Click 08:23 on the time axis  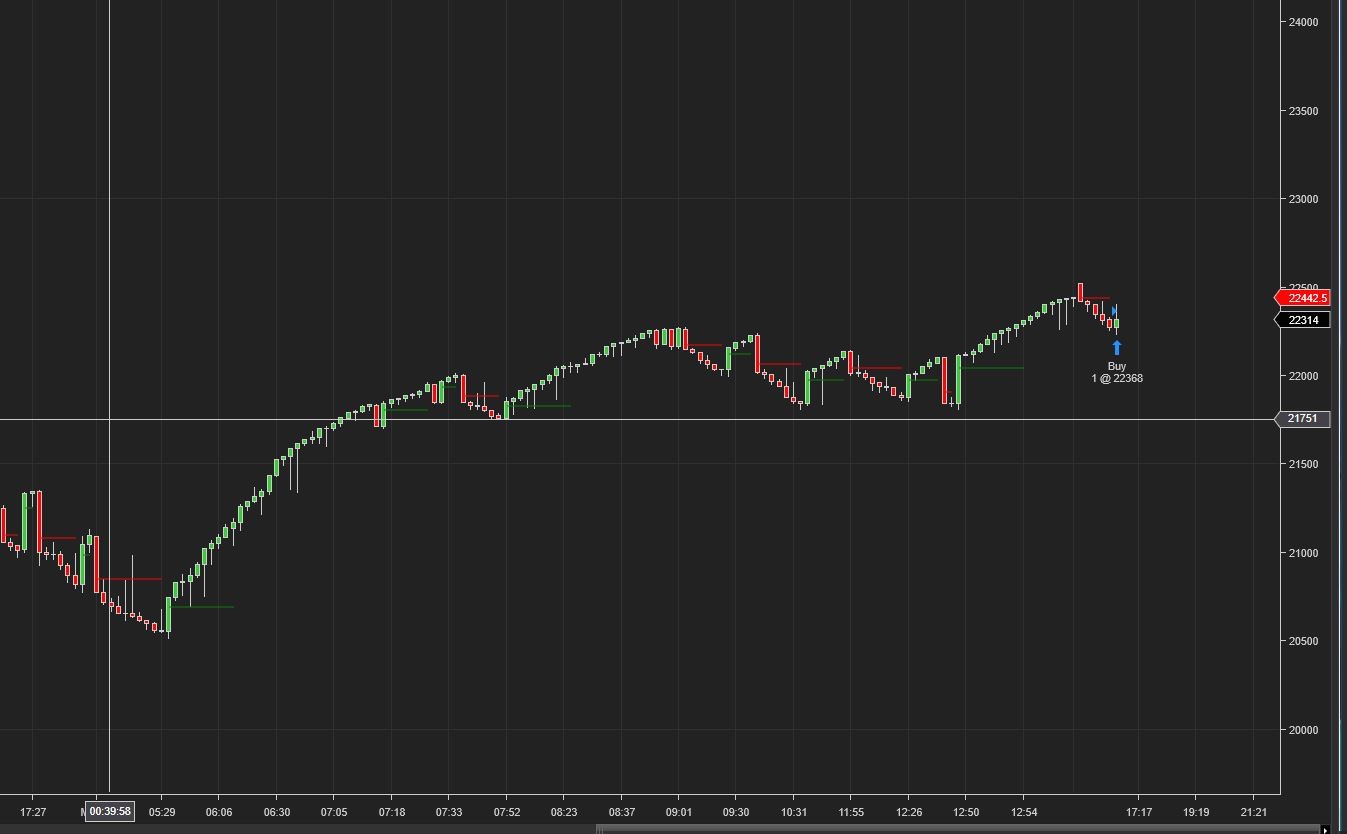[x=564, y=812]
